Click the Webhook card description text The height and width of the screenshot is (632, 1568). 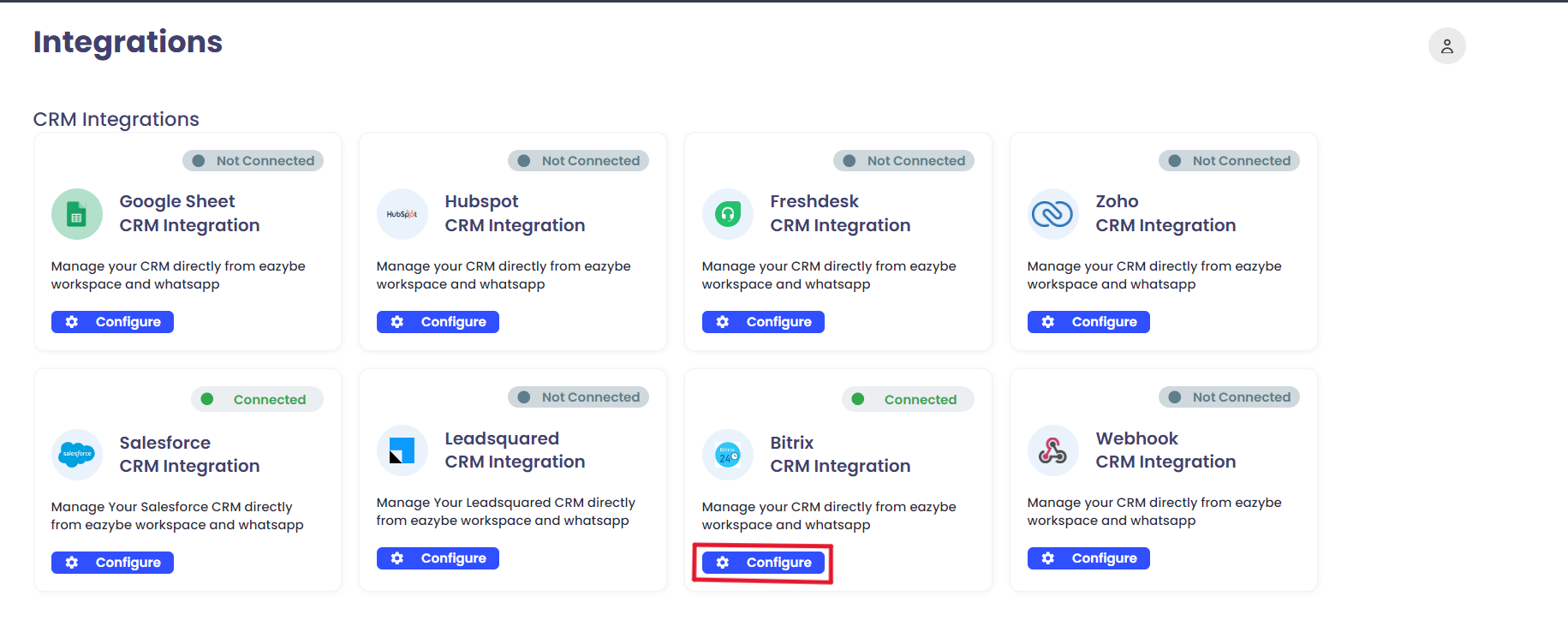point(1154,511)
